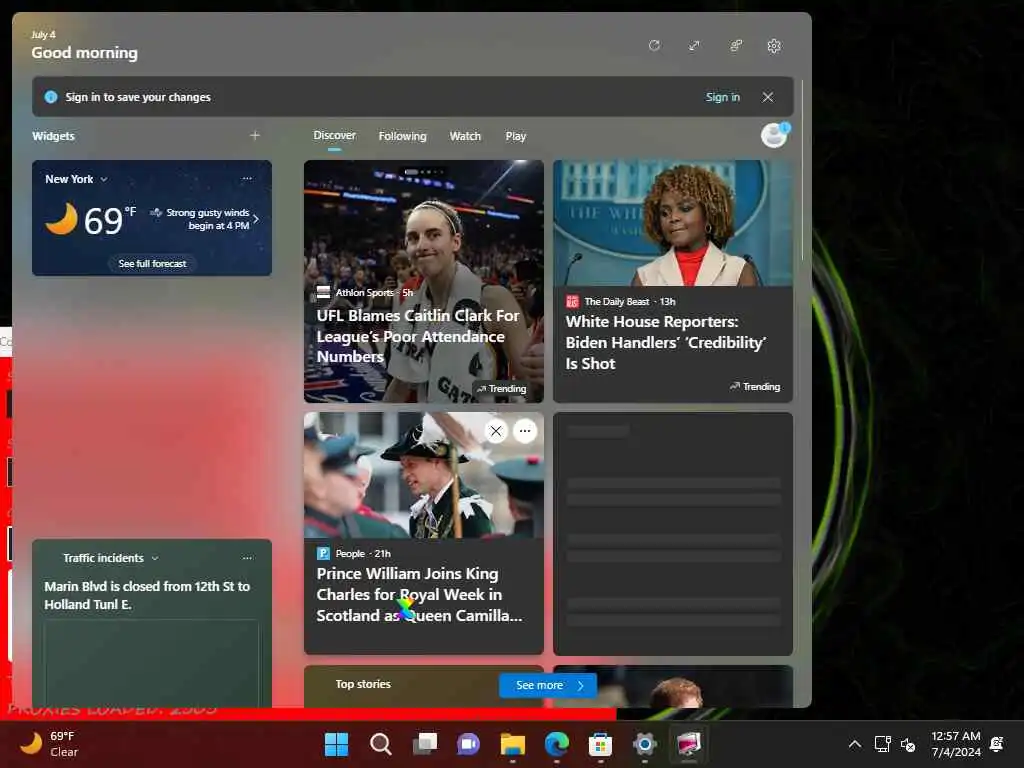
Task: Click The Daily Beast source icon
Action: [x=572, y=301]
